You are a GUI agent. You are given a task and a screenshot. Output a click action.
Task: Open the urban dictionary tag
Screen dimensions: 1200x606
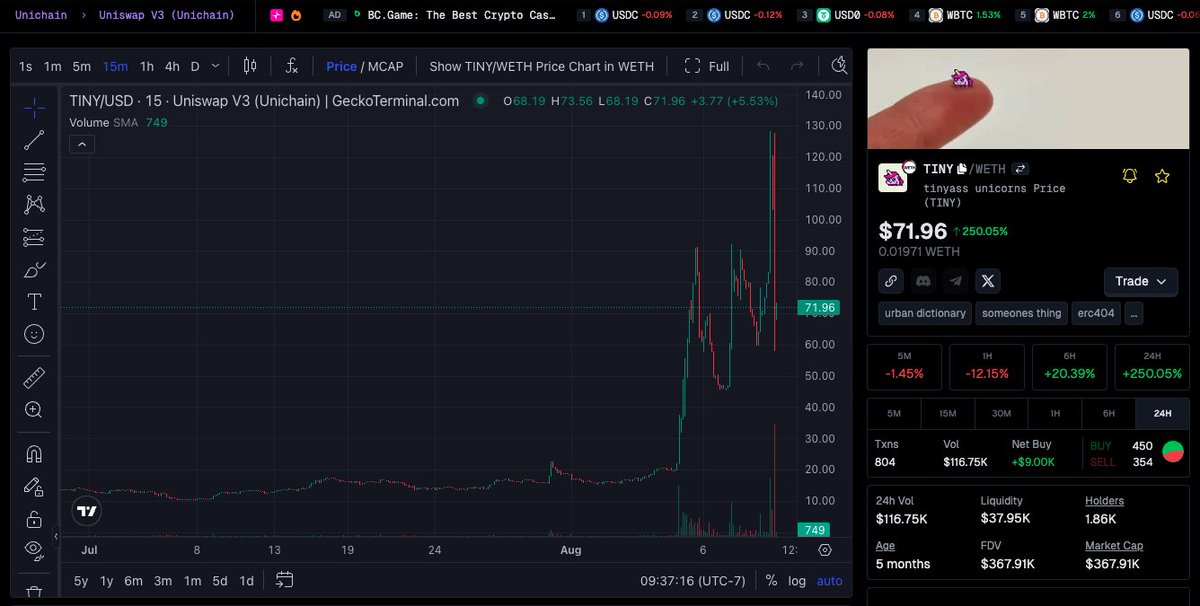tap(925, 313)
